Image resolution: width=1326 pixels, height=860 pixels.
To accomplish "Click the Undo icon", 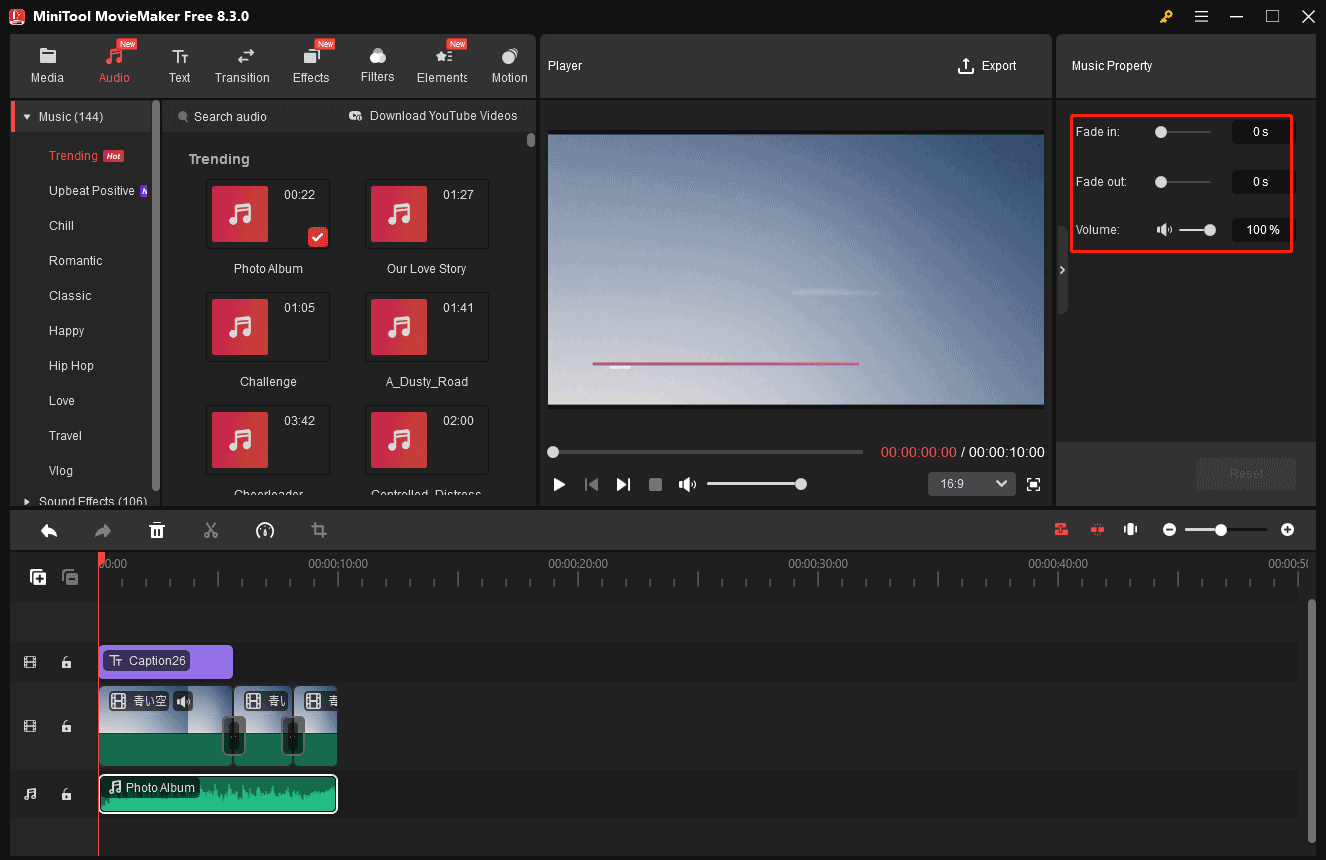I will (49, 530).
